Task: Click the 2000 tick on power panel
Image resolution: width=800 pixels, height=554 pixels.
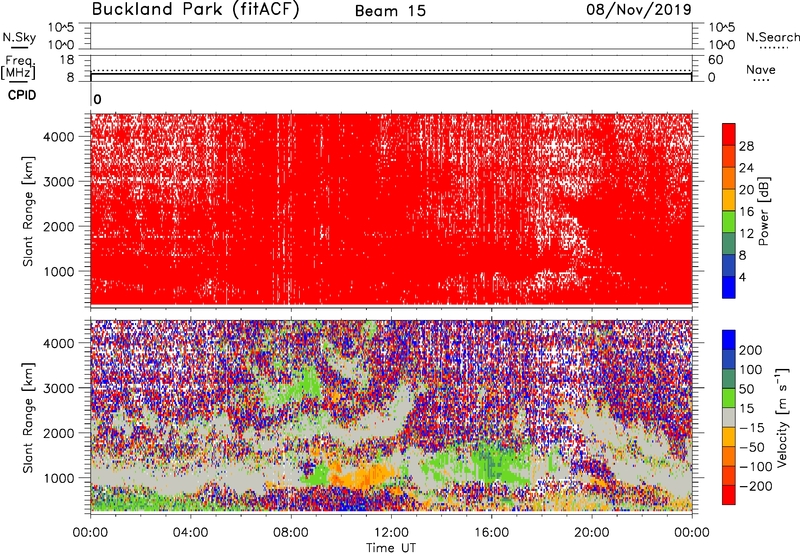Action: (59, 226)
